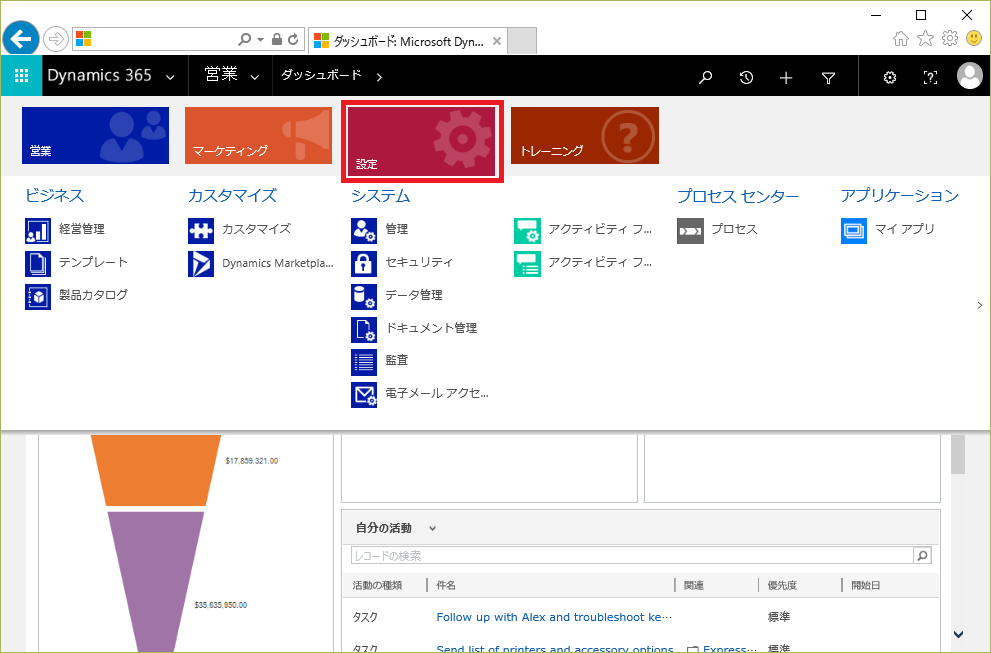
Task: Click the right arrow to see more settings groups
Action: (x=980, y=305)
